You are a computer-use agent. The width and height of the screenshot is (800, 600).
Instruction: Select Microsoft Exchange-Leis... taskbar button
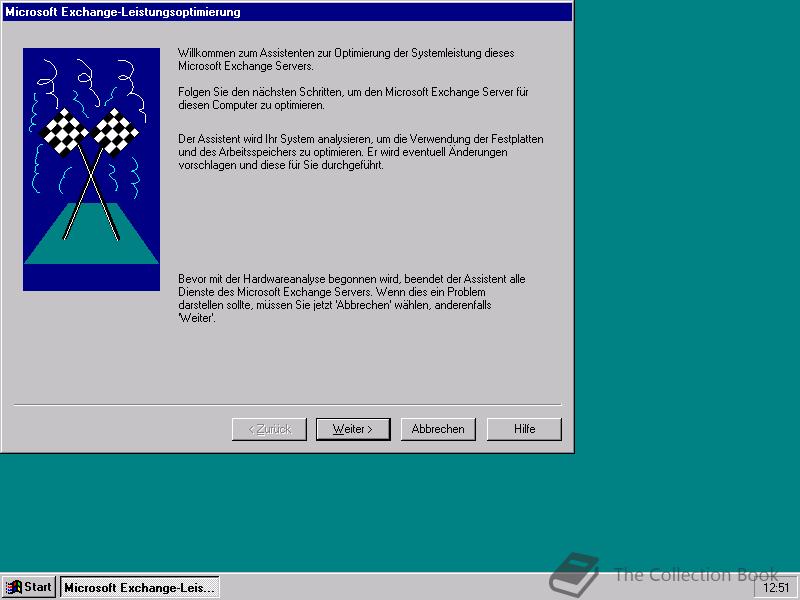click(x=140, y=587)
